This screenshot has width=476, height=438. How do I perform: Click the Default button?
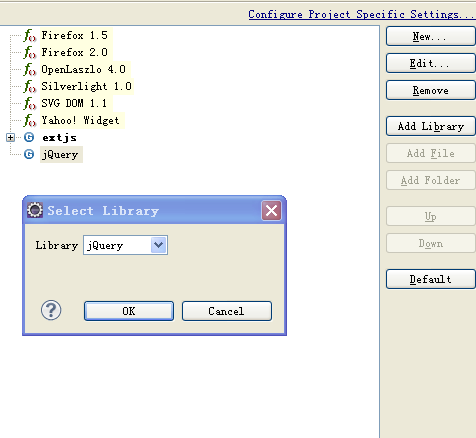coord(431,279)
